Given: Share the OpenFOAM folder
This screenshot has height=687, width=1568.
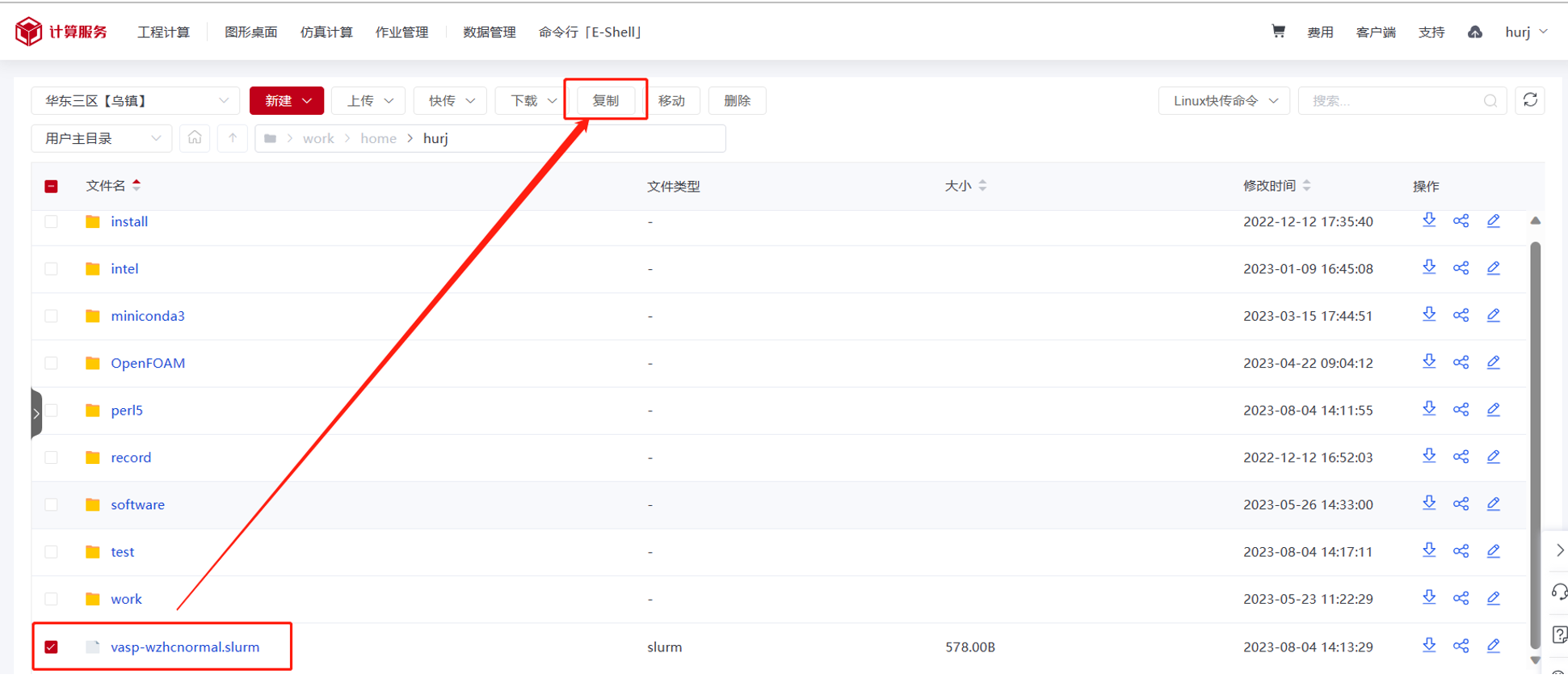Looking at the screenshot, I should coord(1461,362).
